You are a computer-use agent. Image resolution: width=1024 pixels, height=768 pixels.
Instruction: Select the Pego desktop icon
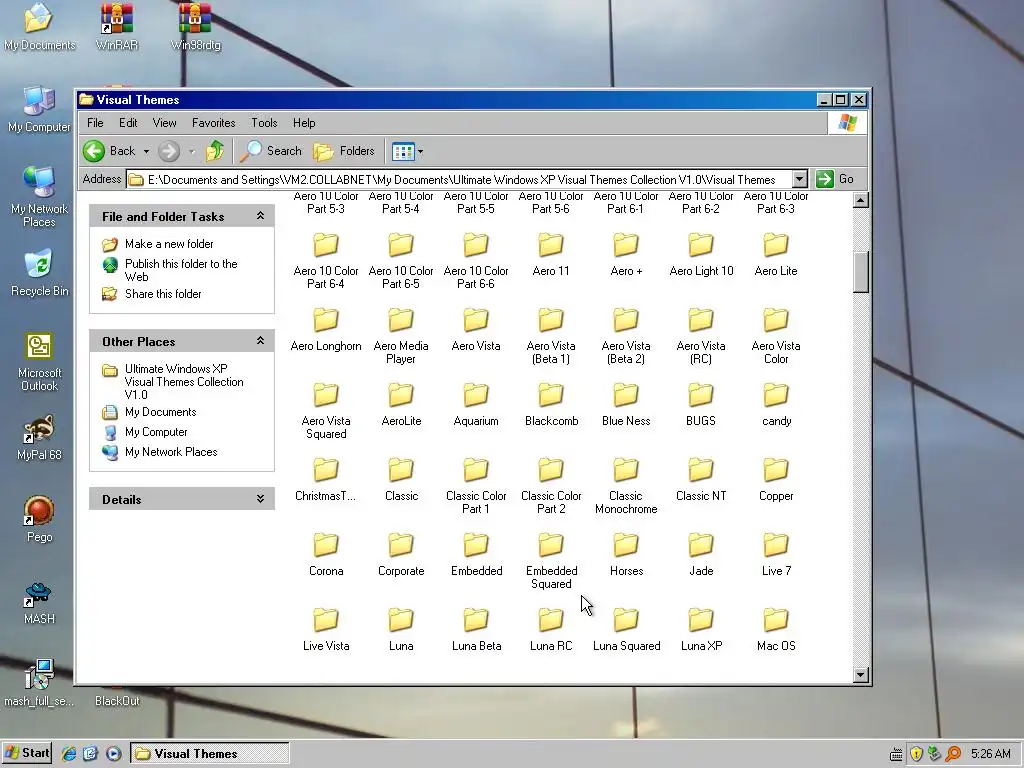click(39, 520)
